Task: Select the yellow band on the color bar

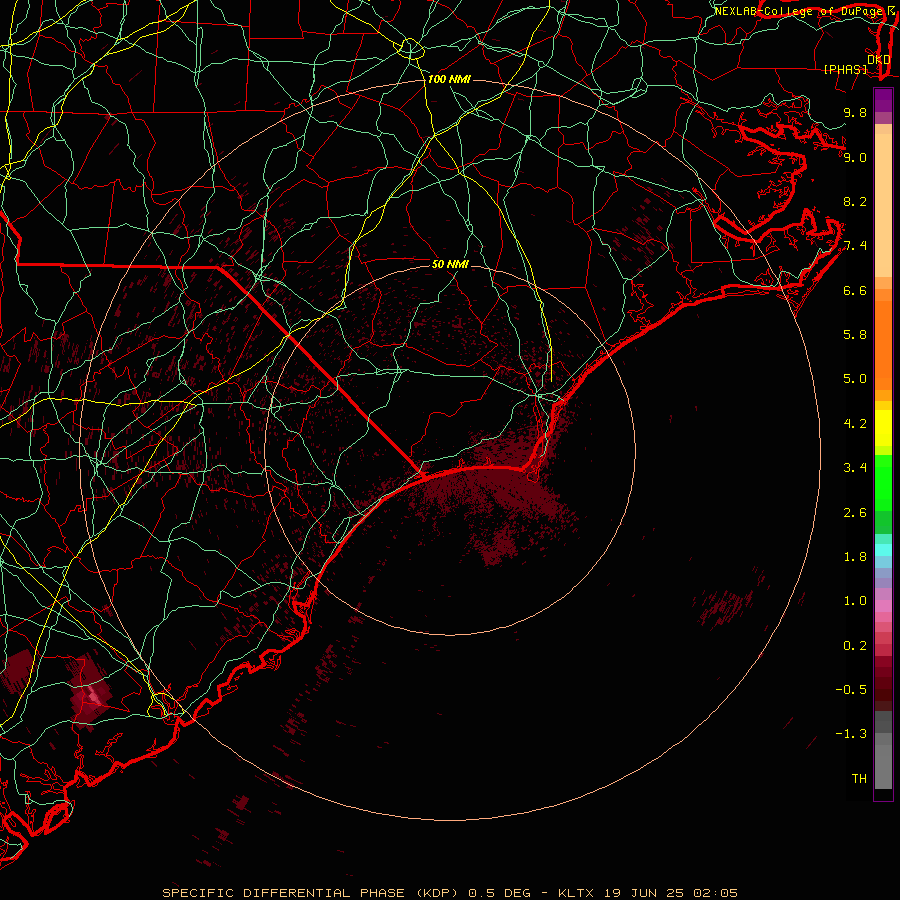Action: (x=883, y=428)
